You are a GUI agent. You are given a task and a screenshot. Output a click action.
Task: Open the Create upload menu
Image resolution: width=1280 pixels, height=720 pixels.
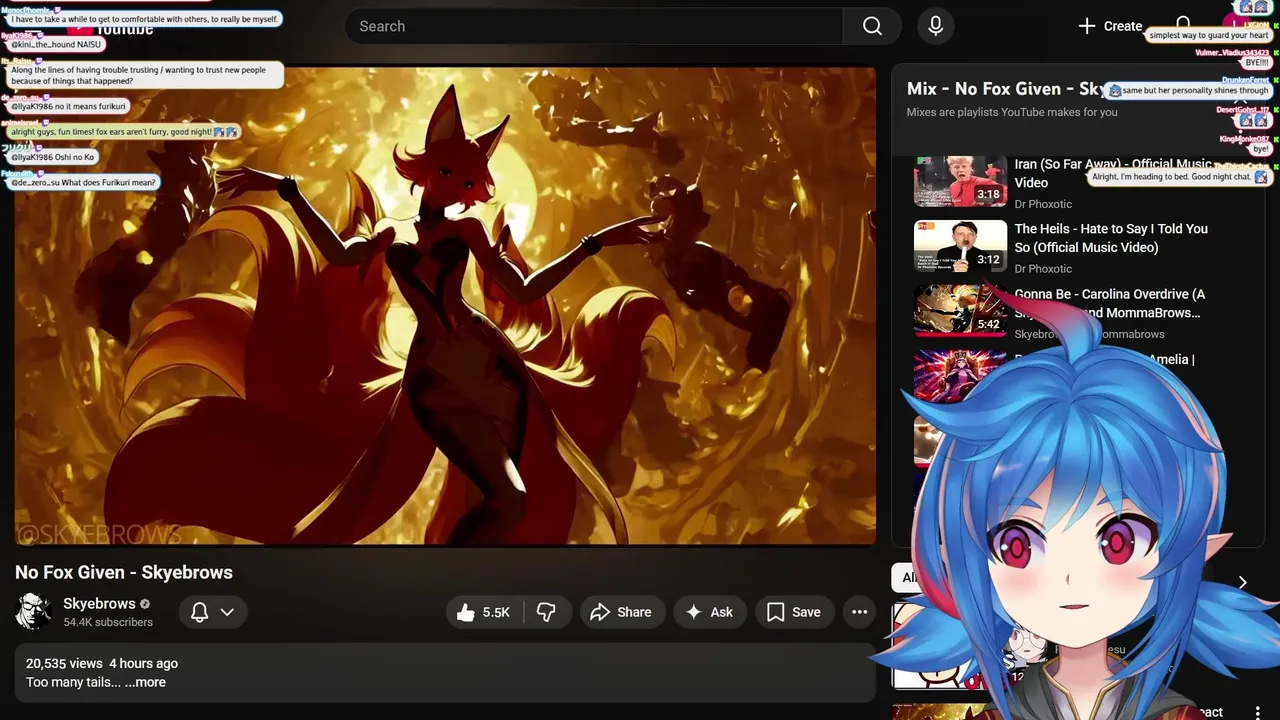click(x=1110, y=26)
